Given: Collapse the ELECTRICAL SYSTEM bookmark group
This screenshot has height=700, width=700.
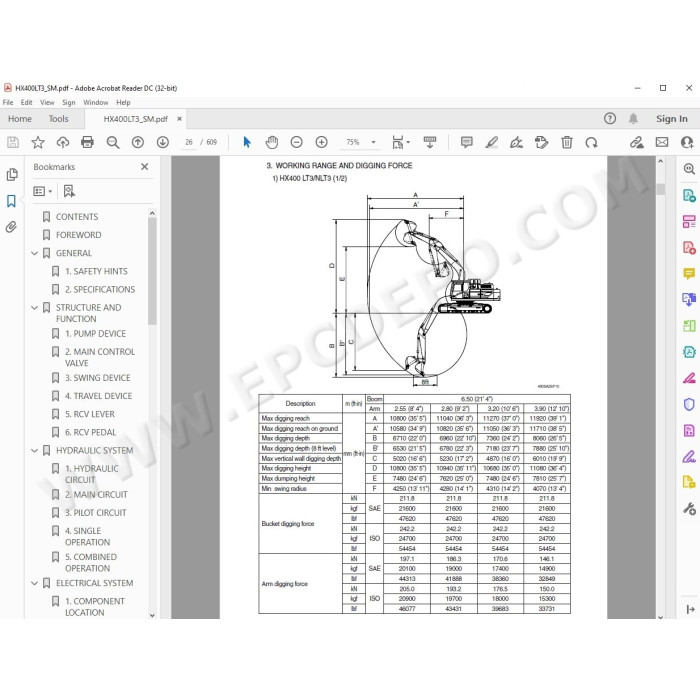Looking at the screenshot, I should [34, 583].
